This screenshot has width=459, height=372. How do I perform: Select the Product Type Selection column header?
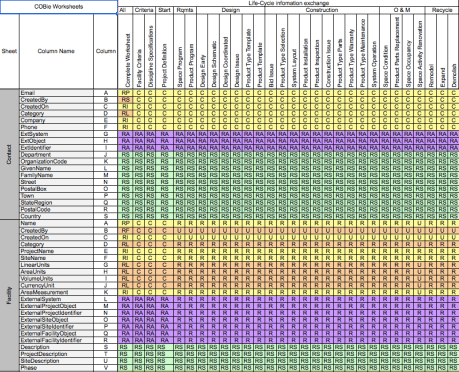click(x=282, y=51)
